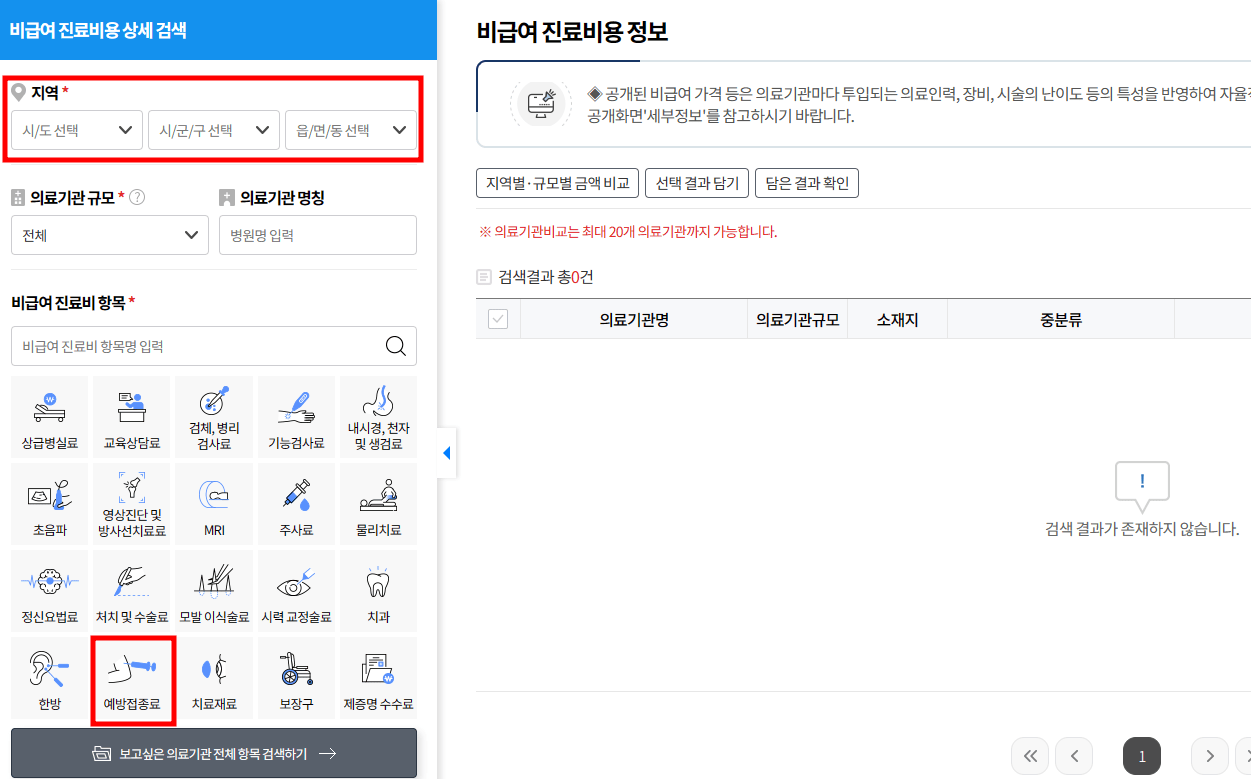Open the 시/군/구 선택 dropdown

pos(213,129)
